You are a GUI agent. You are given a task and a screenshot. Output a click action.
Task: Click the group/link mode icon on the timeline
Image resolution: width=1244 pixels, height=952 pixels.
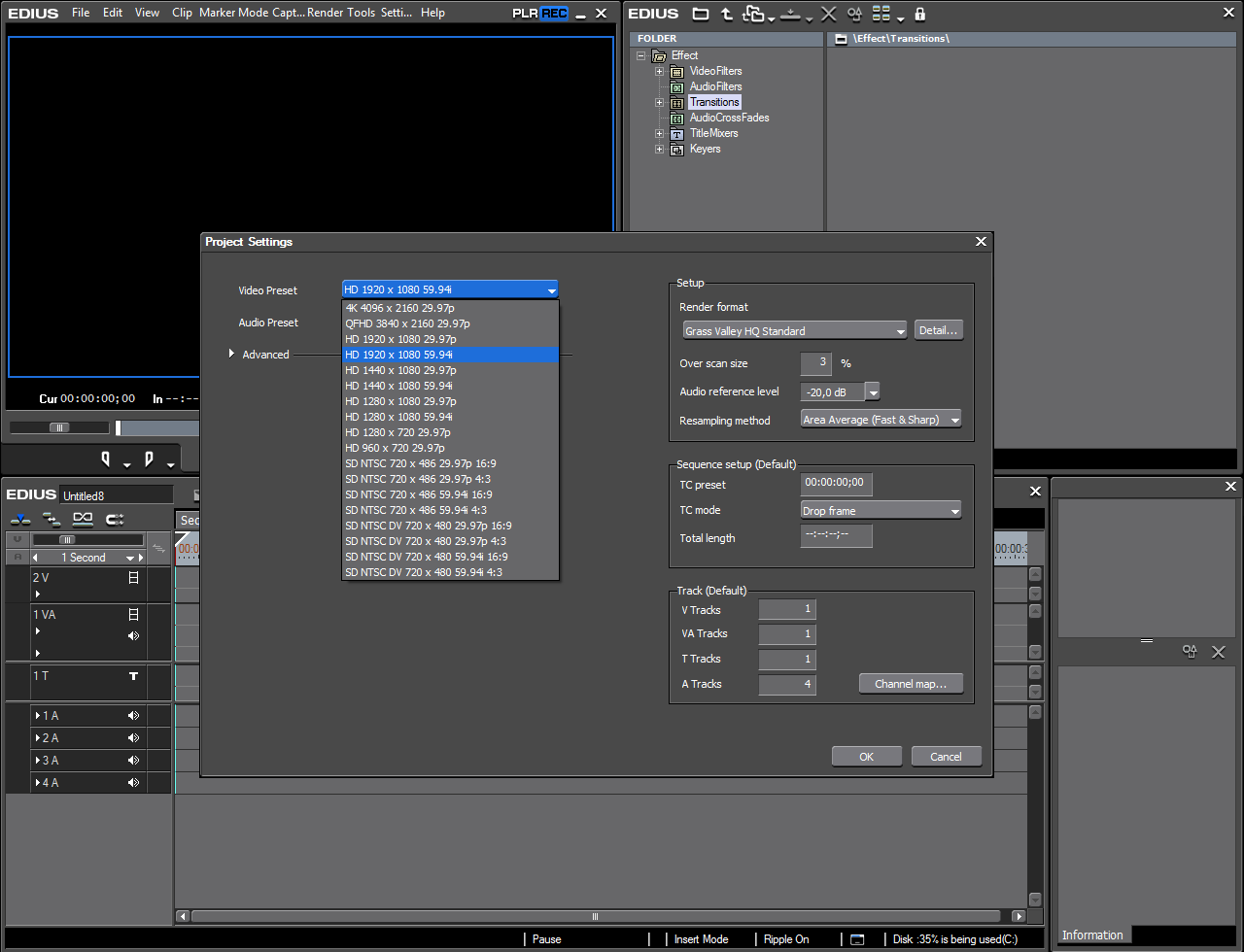[83, 520]
